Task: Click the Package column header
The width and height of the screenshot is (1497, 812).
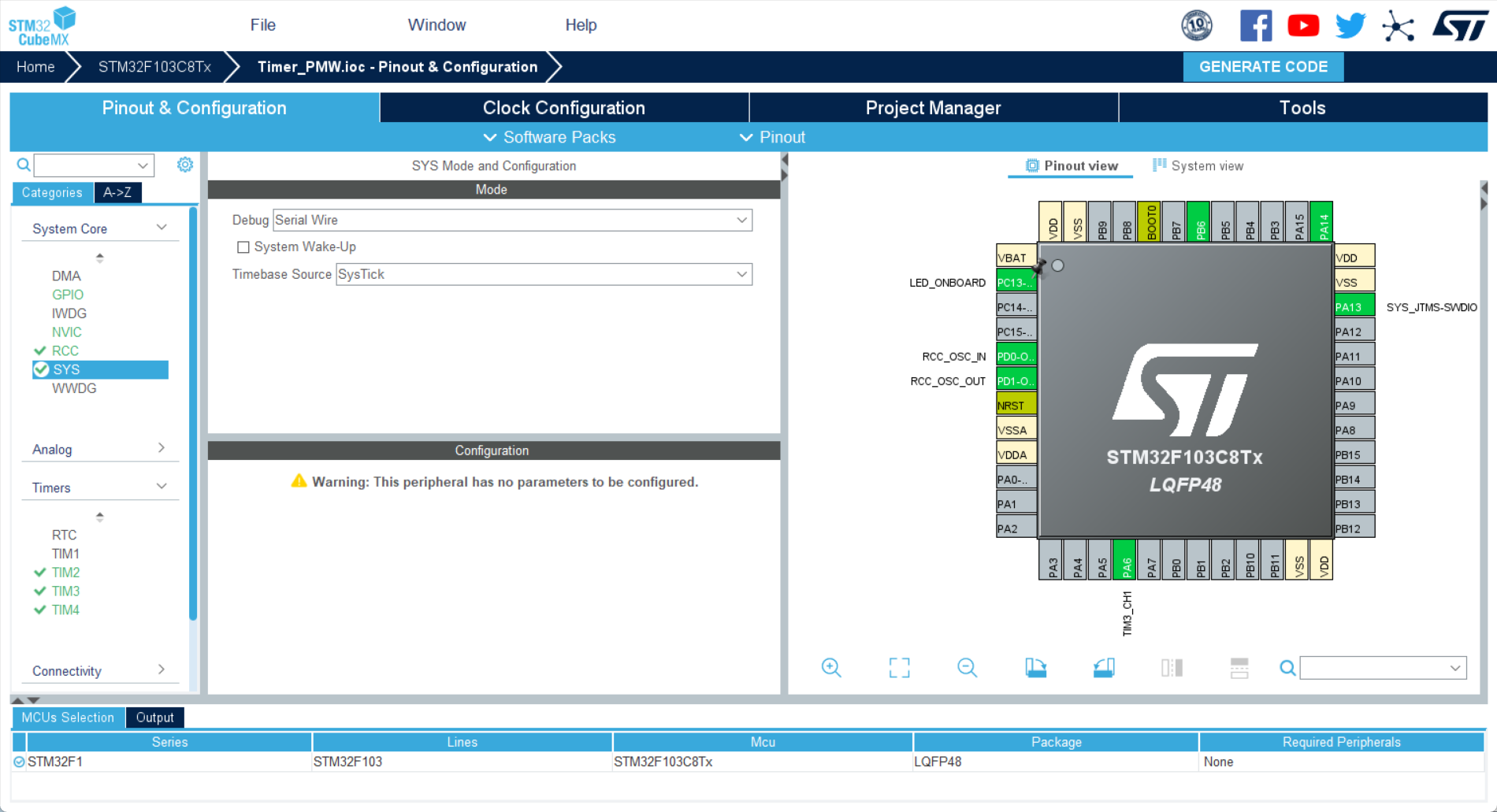Action: [x=1056, y=742]
